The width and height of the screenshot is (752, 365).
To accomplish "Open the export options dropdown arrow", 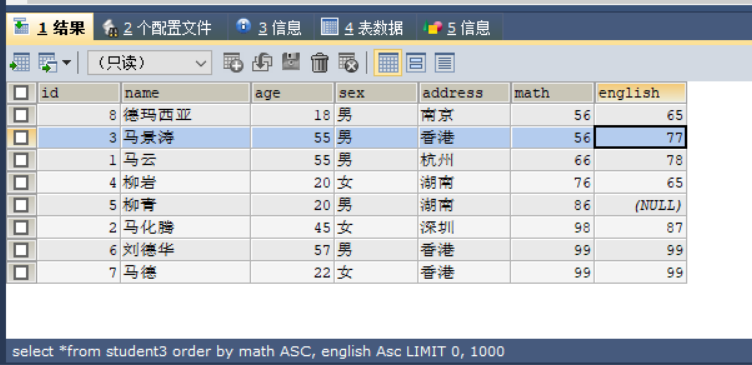I will tap(67, 63).
